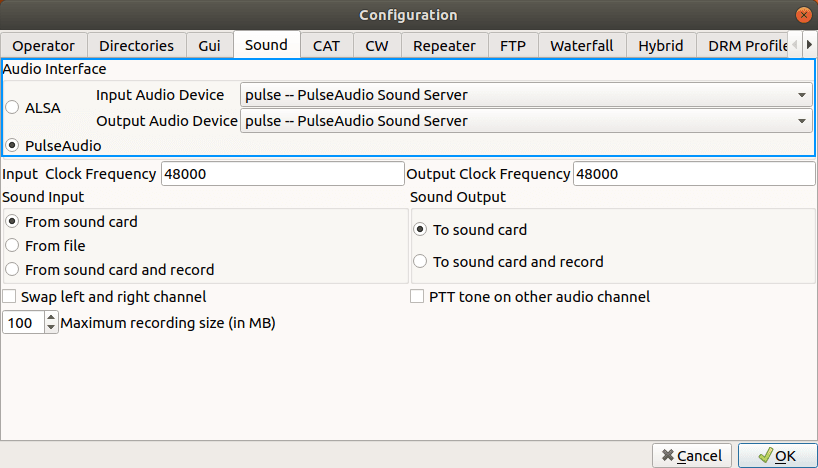Confirm settings with the OK button
818x468 pixels.
coord(778,456)
